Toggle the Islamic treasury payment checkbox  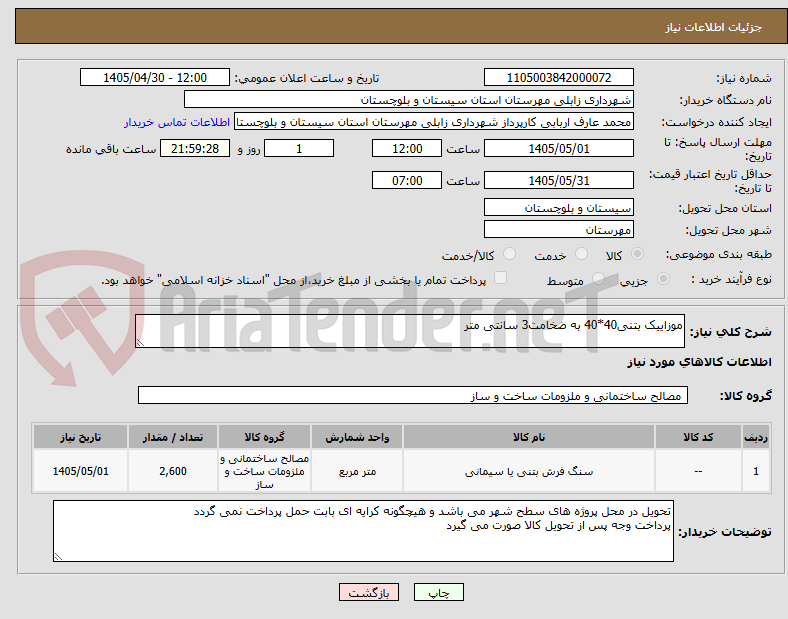501,278
